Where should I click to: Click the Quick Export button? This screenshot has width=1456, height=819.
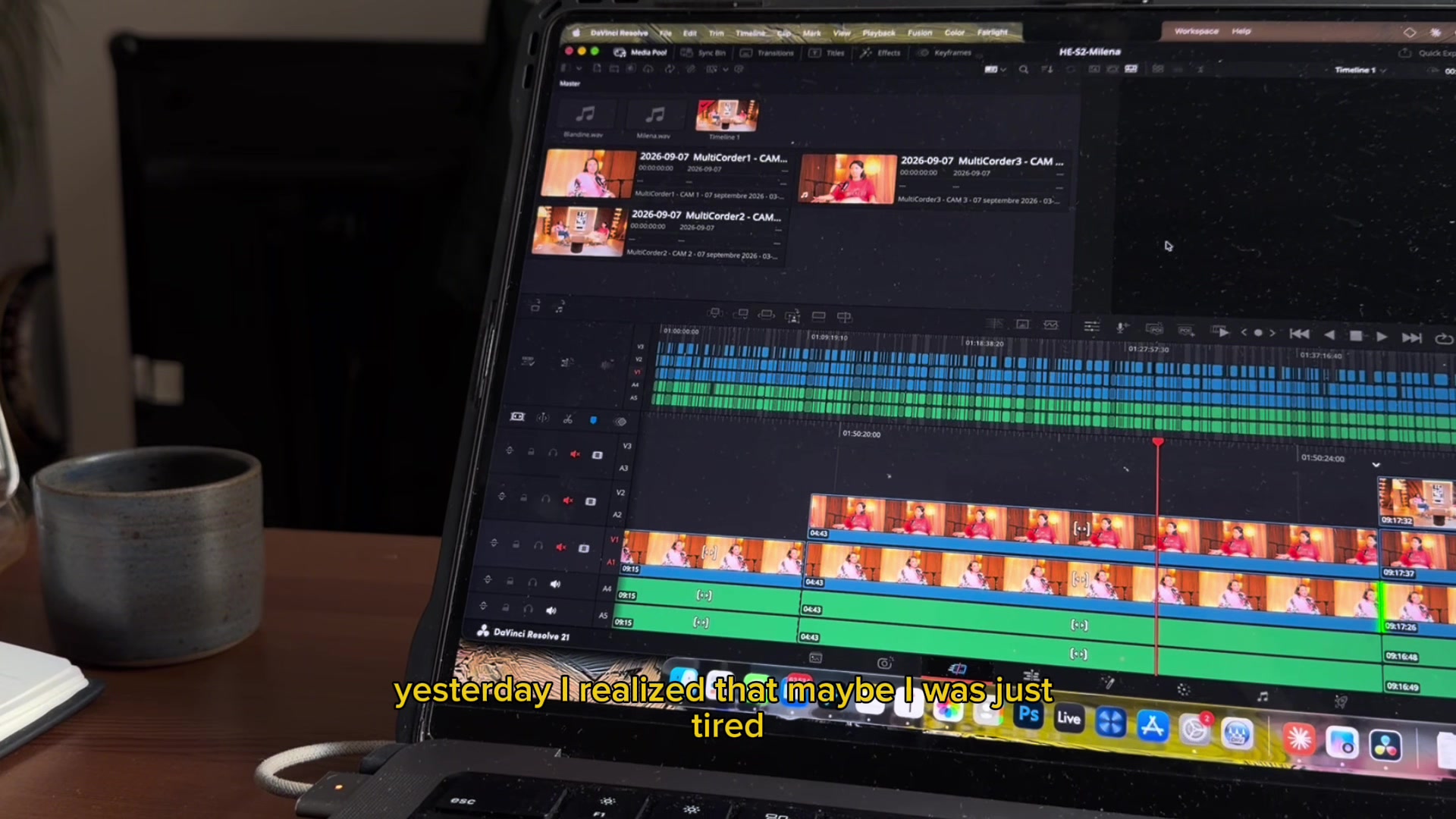1428,53
